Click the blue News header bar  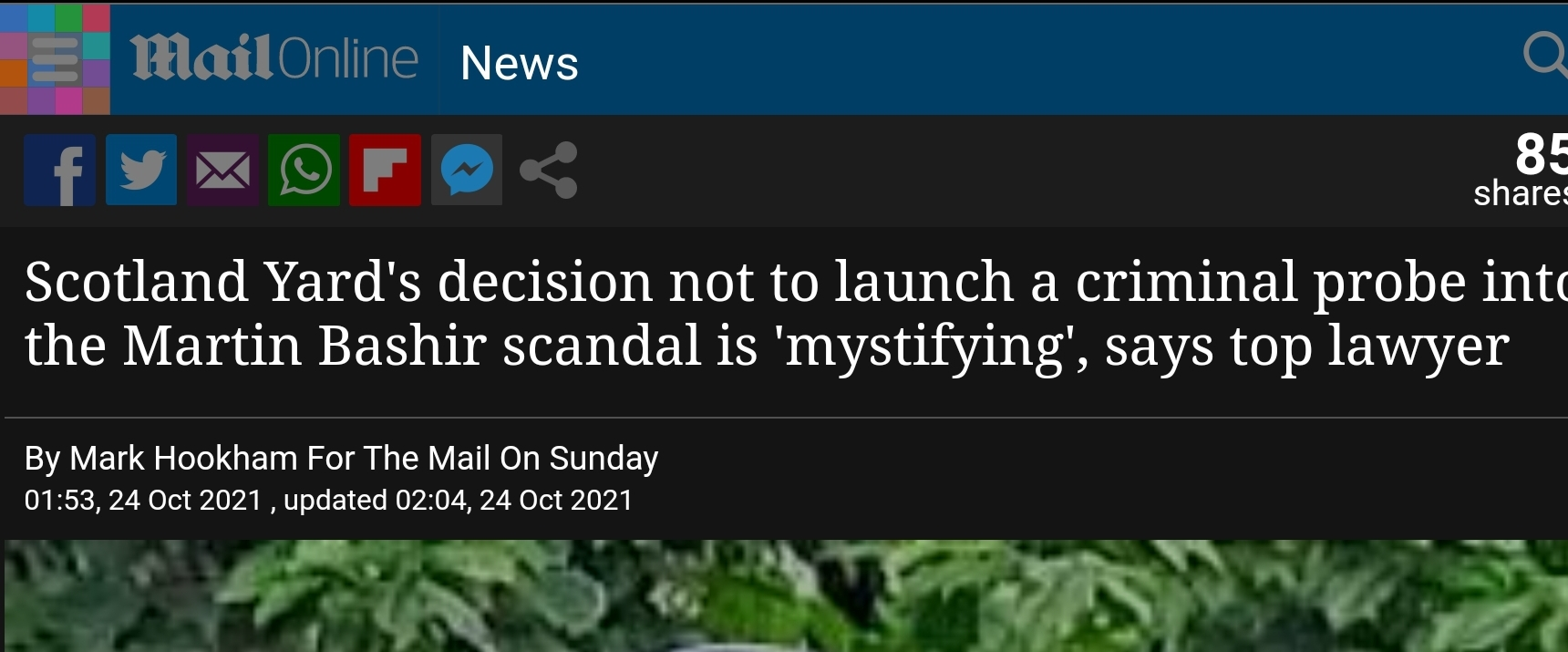tap(912, 58)
